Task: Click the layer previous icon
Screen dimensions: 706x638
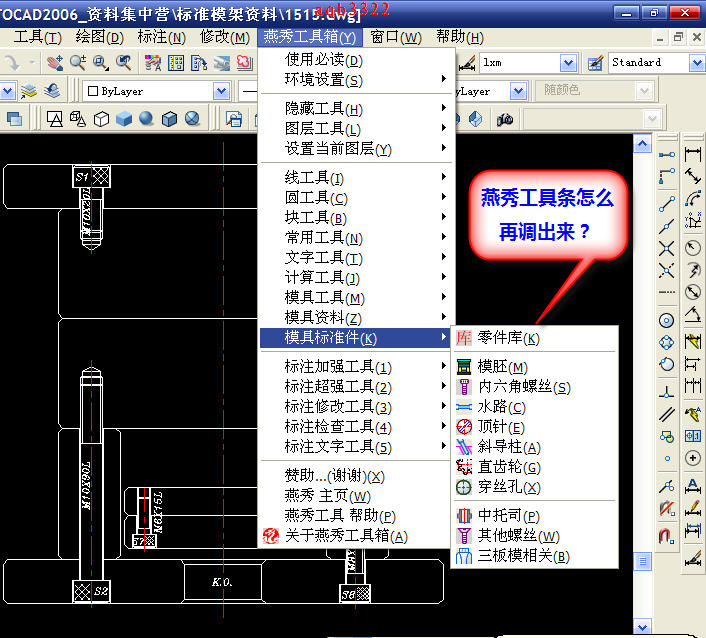Action: pyautogui.click(x=53, y=91)
